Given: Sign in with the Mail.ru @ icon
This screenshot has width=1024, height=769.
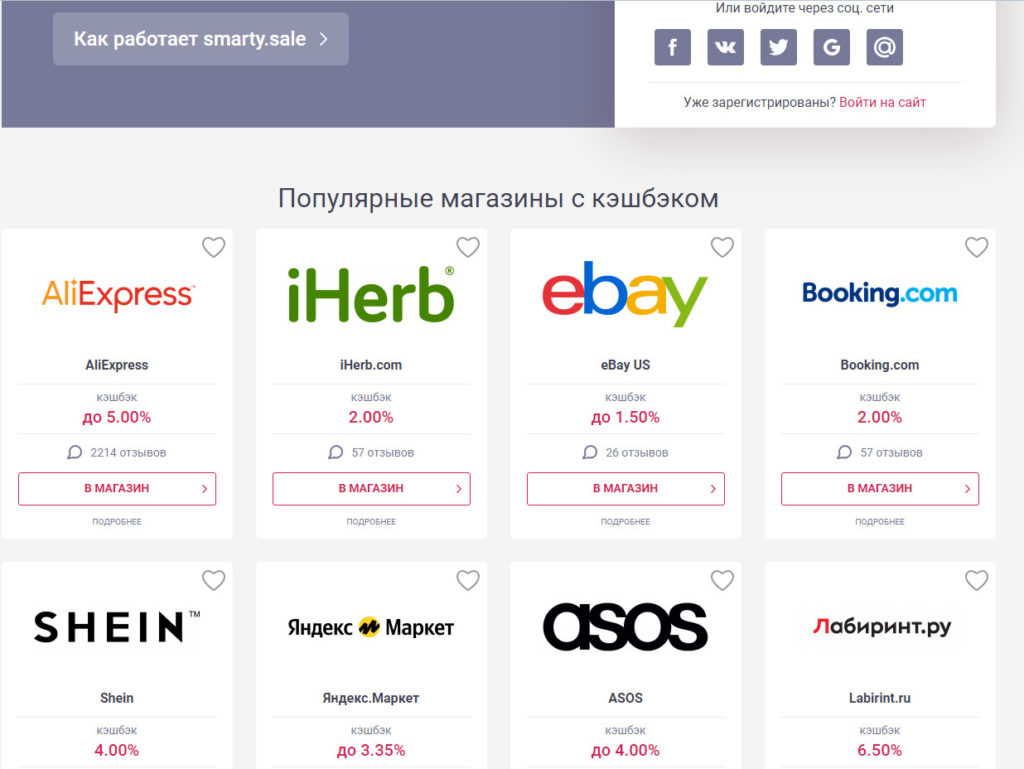Looking at the screenshot, I should pos(884,47).
